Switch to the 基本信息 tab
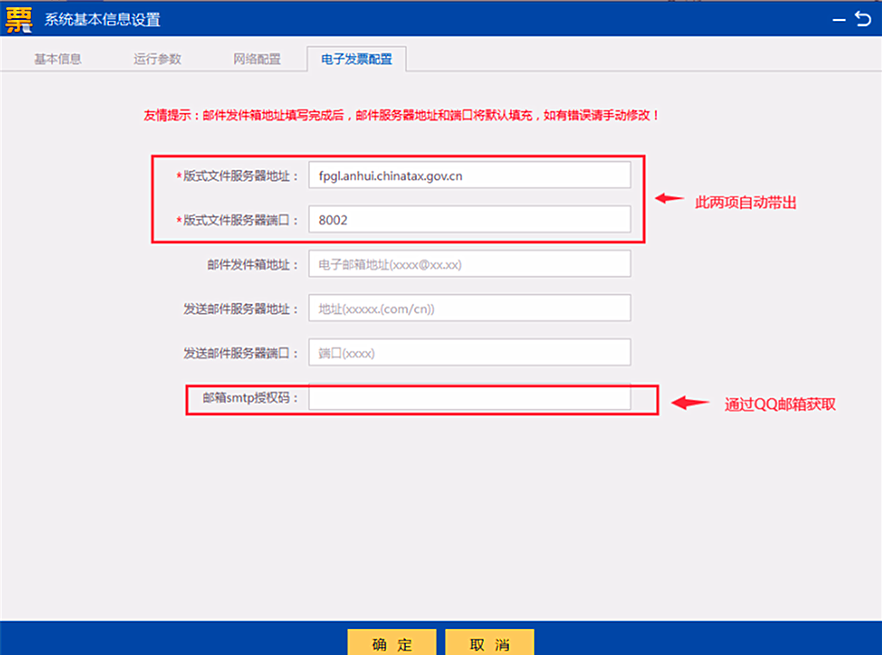 click(x=58, y=59)
